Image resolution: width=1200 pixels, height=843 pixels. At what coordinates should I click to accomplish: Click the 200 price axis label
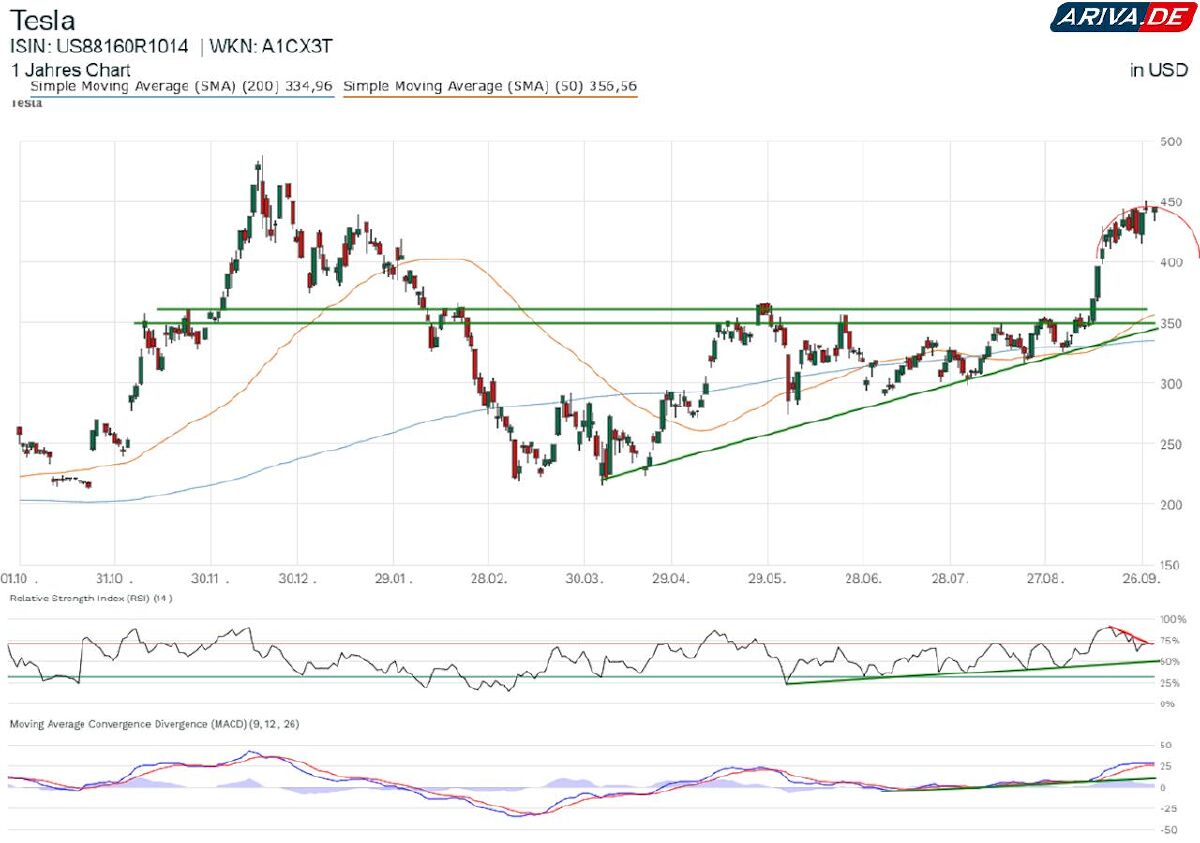coord(1169,505)
